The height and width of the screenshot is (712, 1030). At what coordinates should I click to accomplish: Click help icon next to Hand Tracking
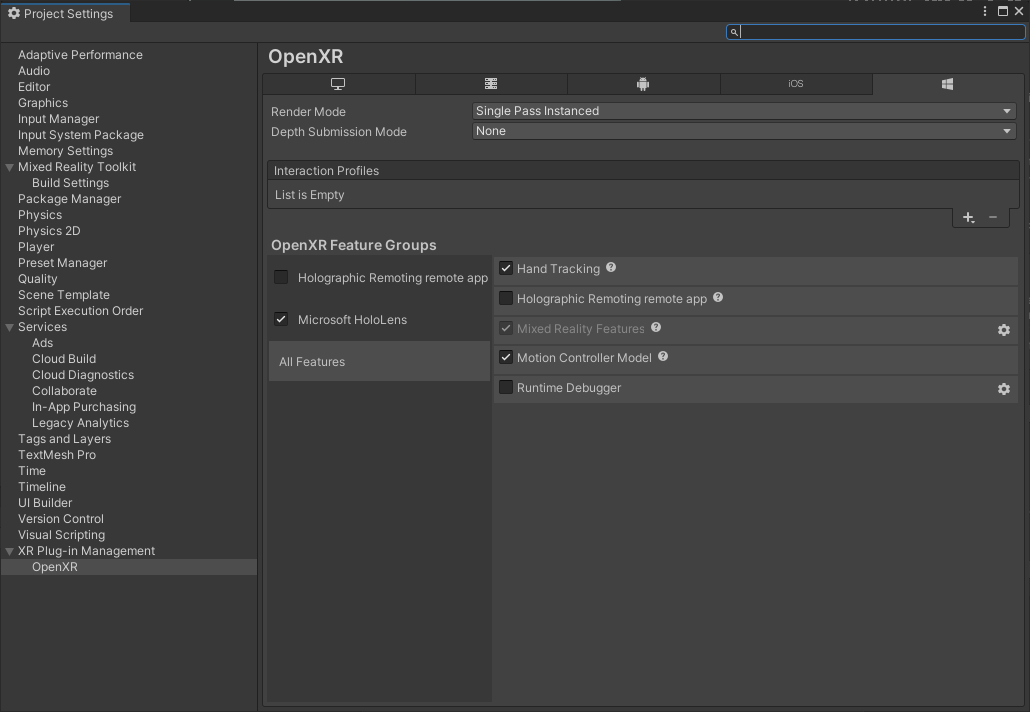click(x=611, y=268)
